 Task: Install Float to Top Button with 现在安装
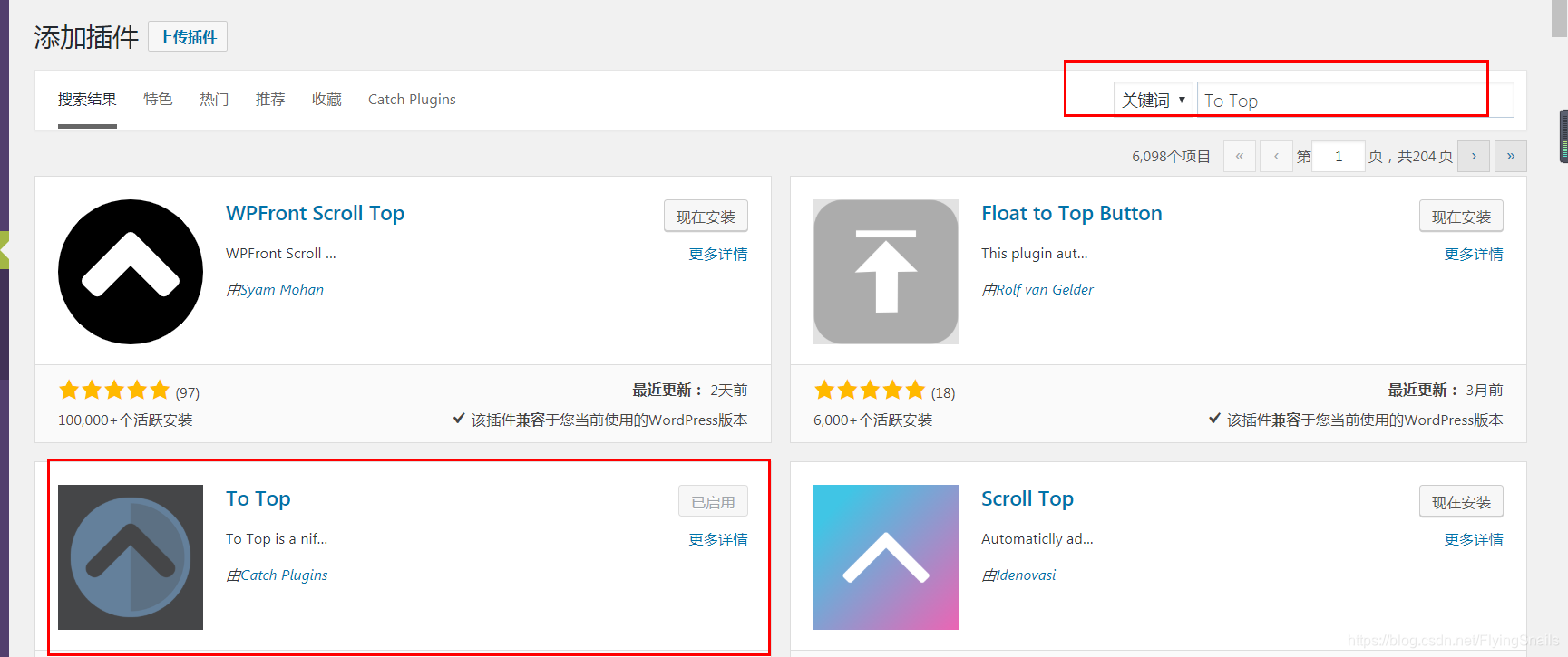coord(1461,217)
